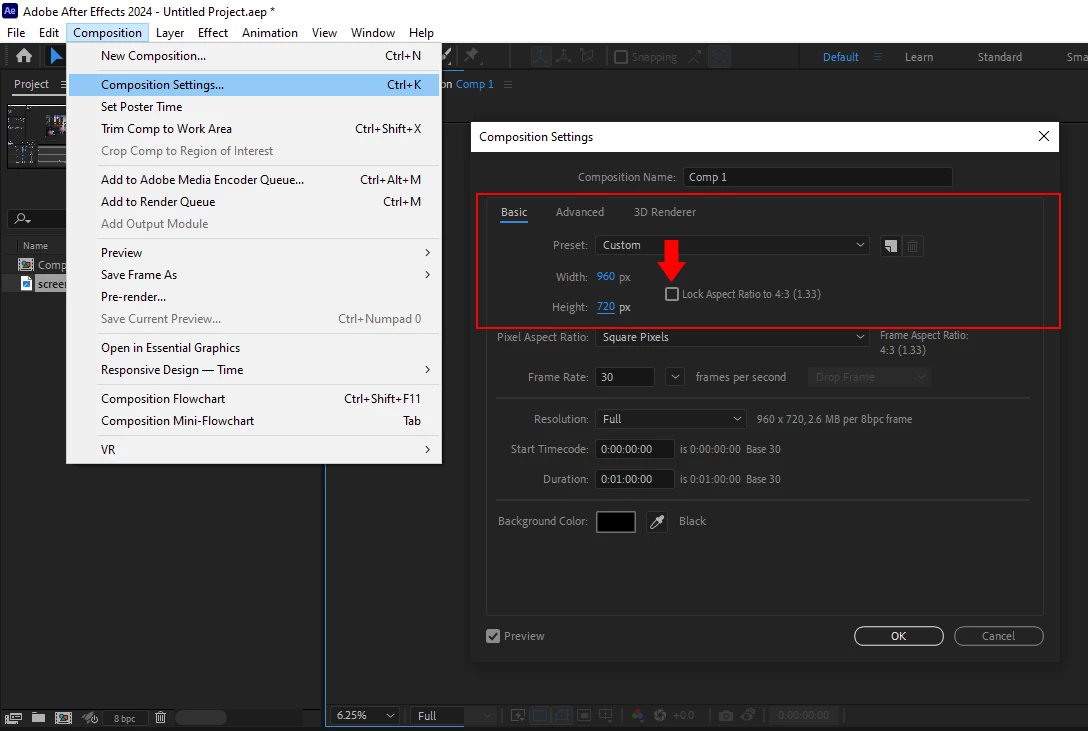
Task: Choose Trim Comp to Work Area
Action: click(254, 128)
